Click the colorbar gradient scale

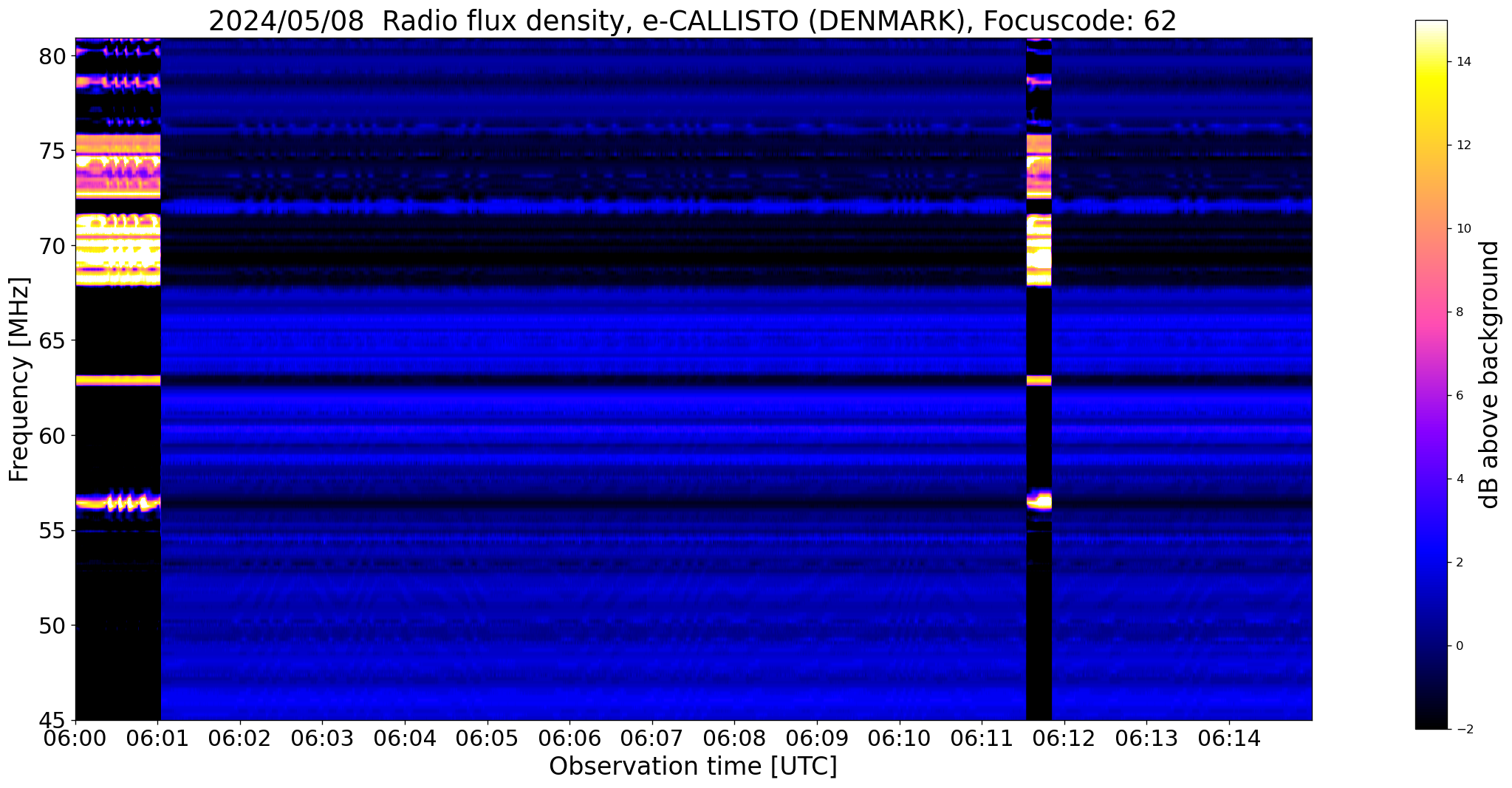coord(1431,374)
